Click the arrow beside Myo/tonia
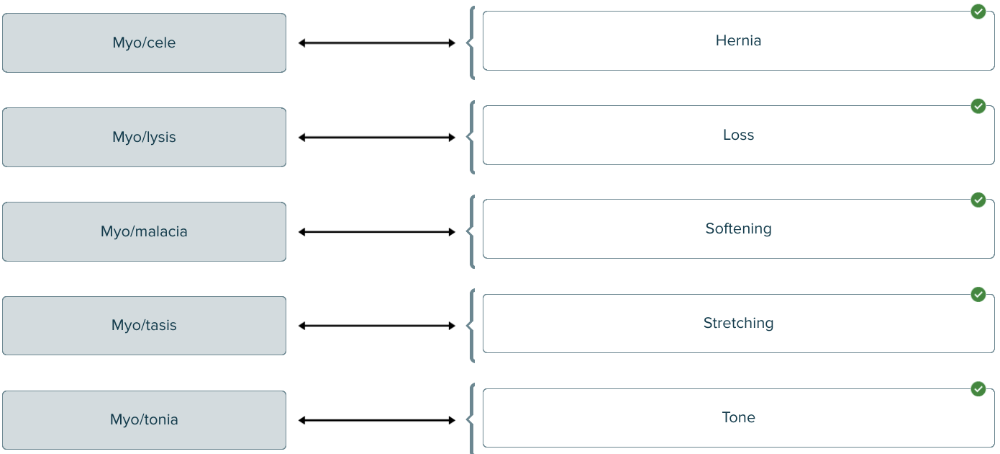Image resolution: width=1000 pixels, height=454 pixels. coord(377,420)
